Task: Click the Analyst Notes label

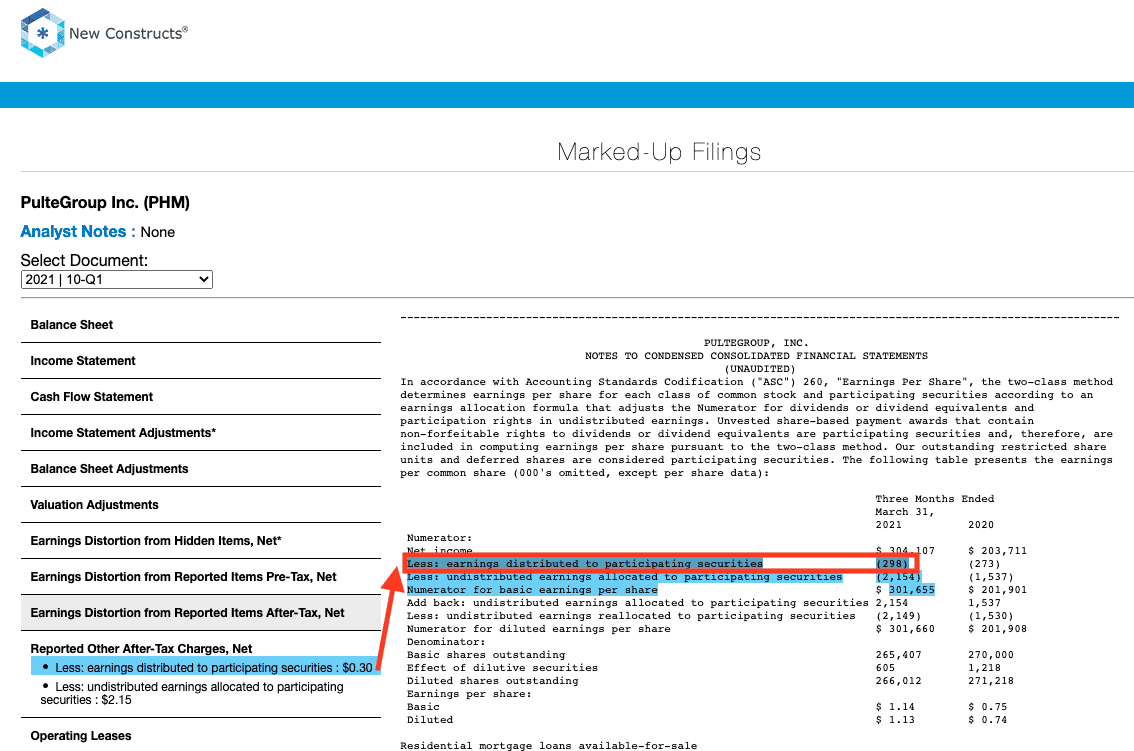Action: pyautogui.click(x=77, y=232)
